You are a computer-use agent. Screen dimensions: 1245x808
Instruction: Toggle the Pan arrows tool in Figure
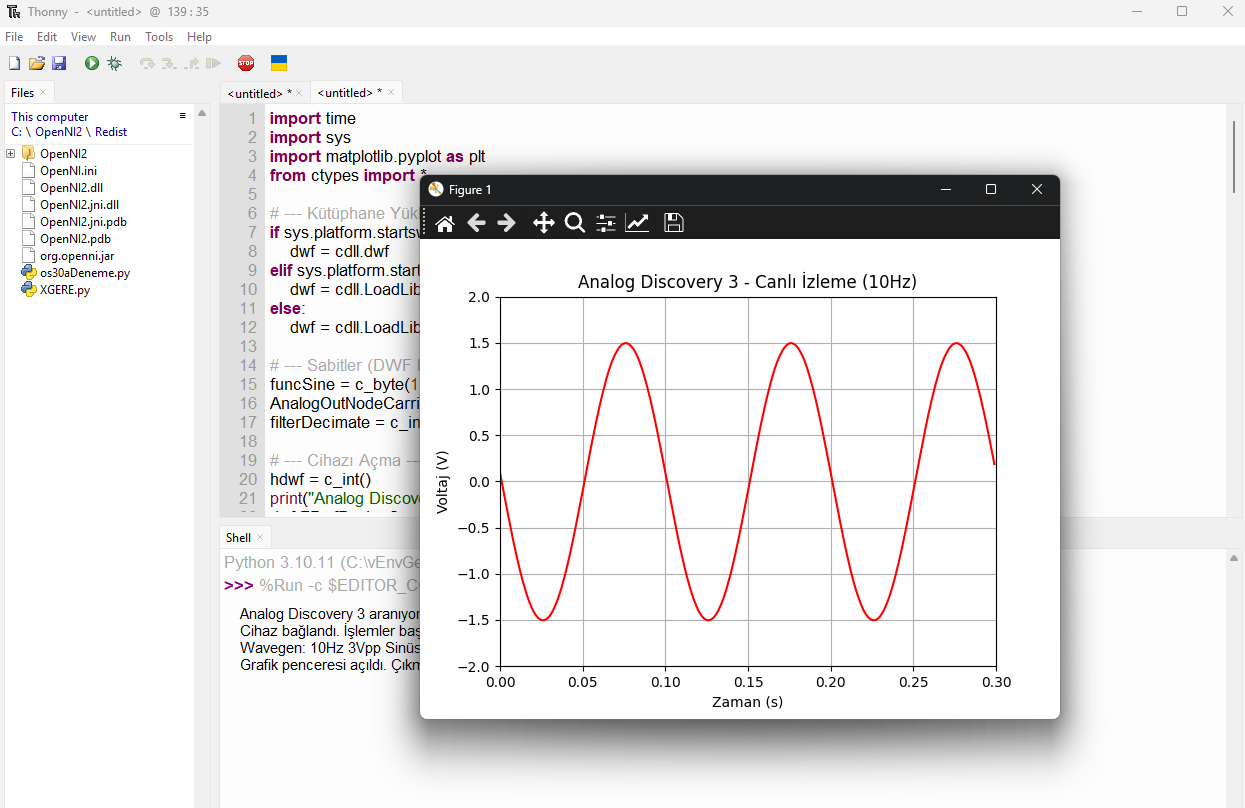click(543, 223)
